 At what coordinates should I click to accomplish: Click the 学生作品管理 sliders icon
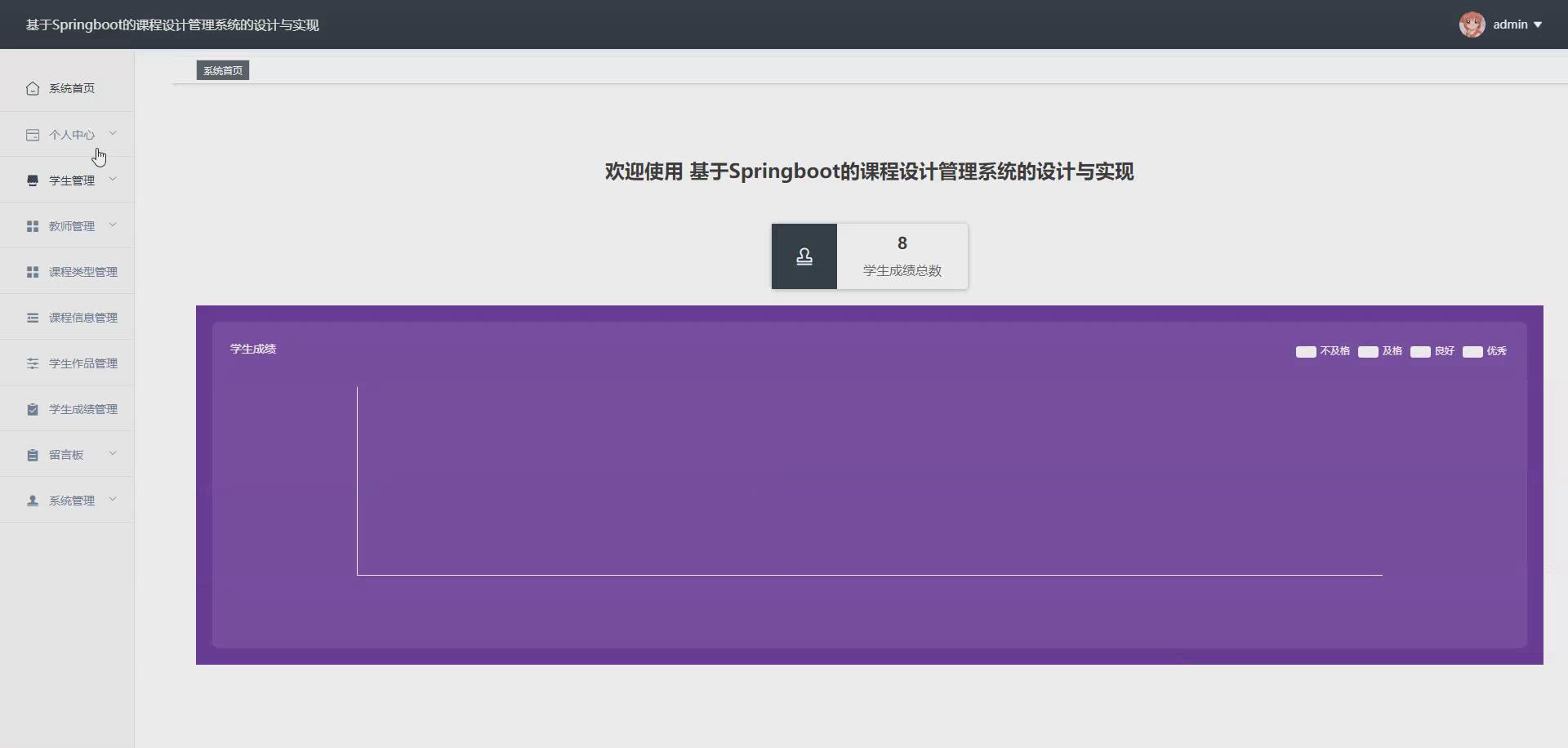[33, 363]
